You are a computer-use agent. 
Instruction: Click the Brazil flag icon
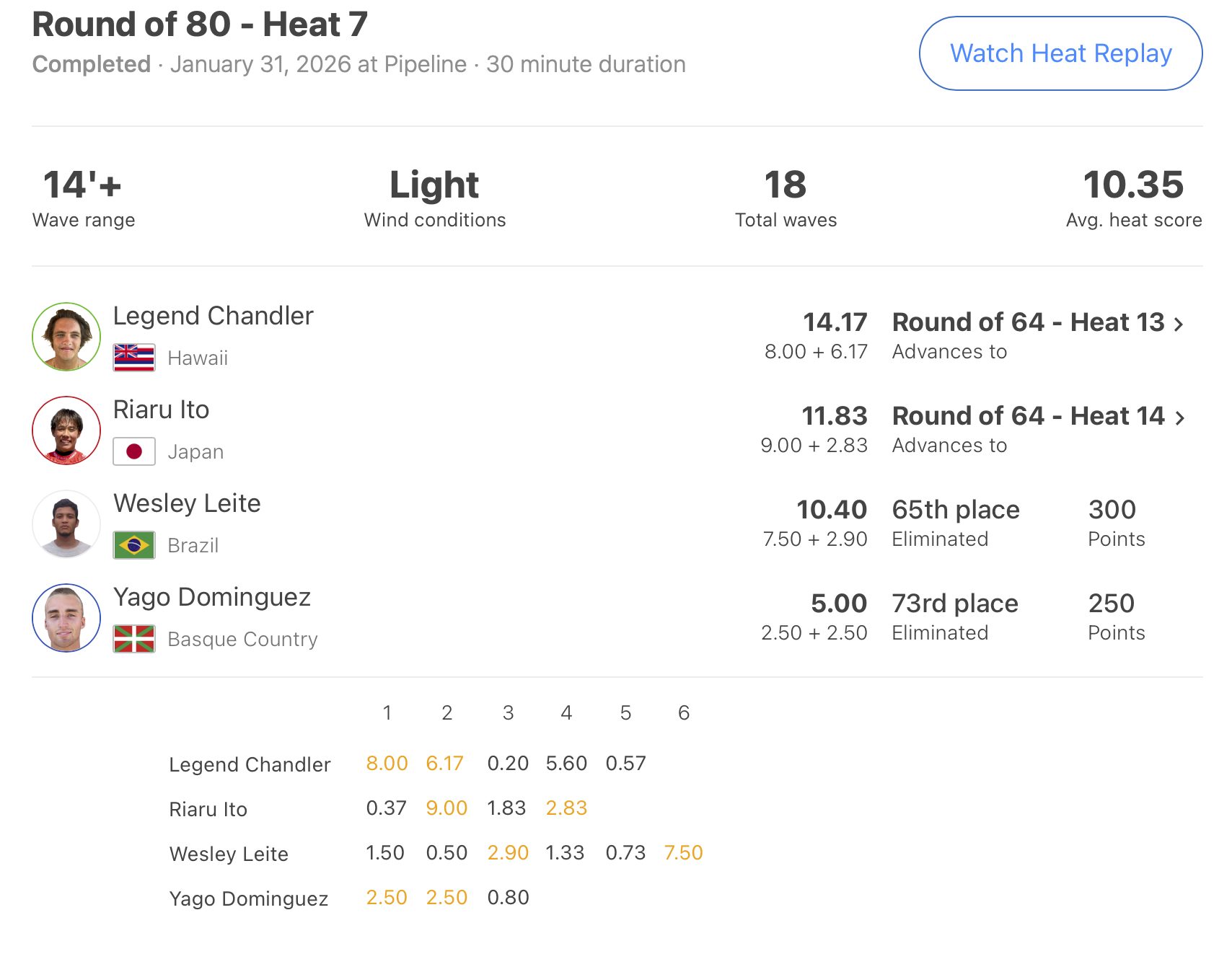click(134, 545)
